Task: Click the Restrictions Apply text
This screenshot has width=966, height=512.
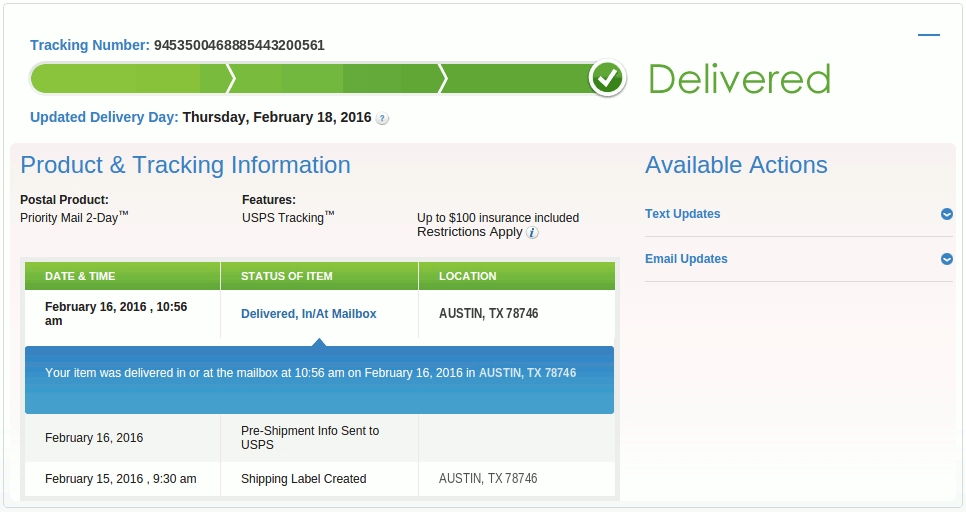Action: pos(469,232)
